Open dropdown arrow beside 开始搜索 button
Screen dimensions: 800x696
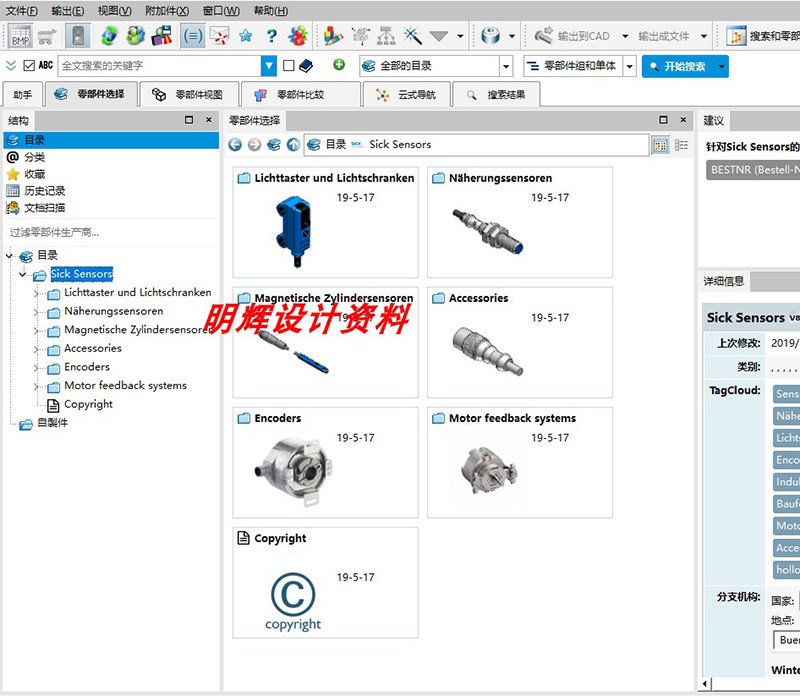(721, 66)
